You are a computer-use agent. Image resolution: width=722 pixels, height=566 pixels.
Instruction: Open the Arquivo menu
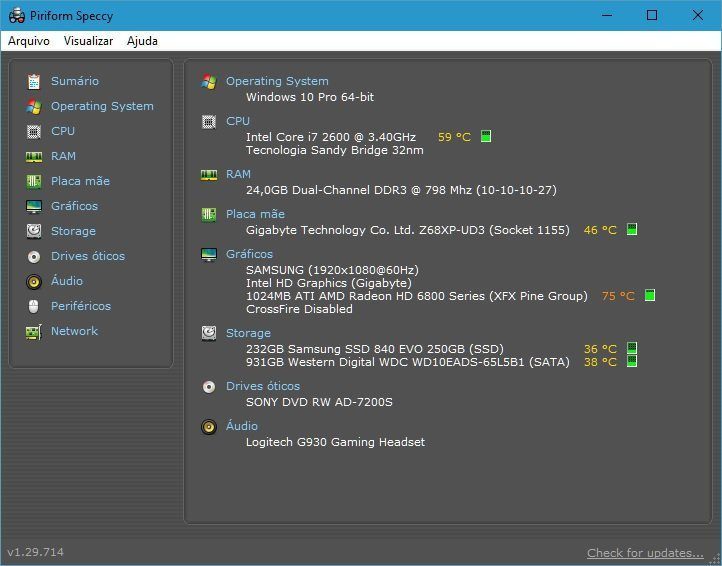coord(29,41)
